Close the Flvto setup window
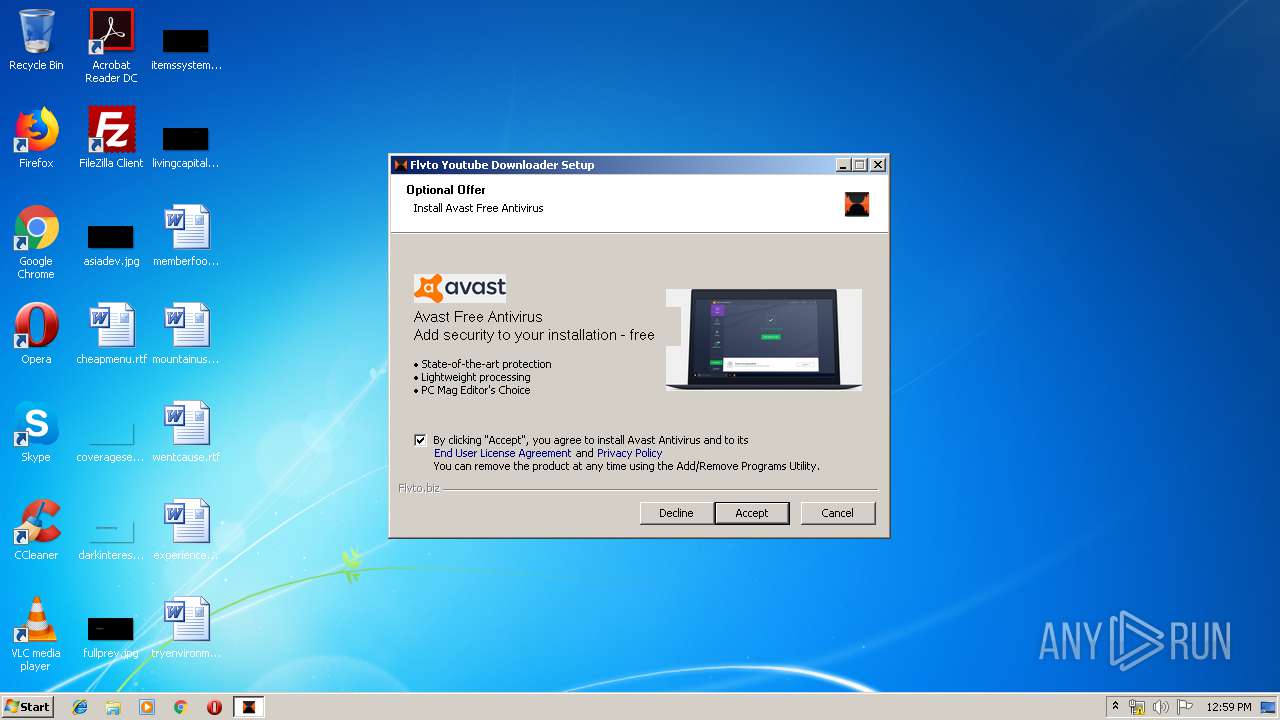Image resolution: width=1280 pixels, height=720 pixels. (878, 165)
